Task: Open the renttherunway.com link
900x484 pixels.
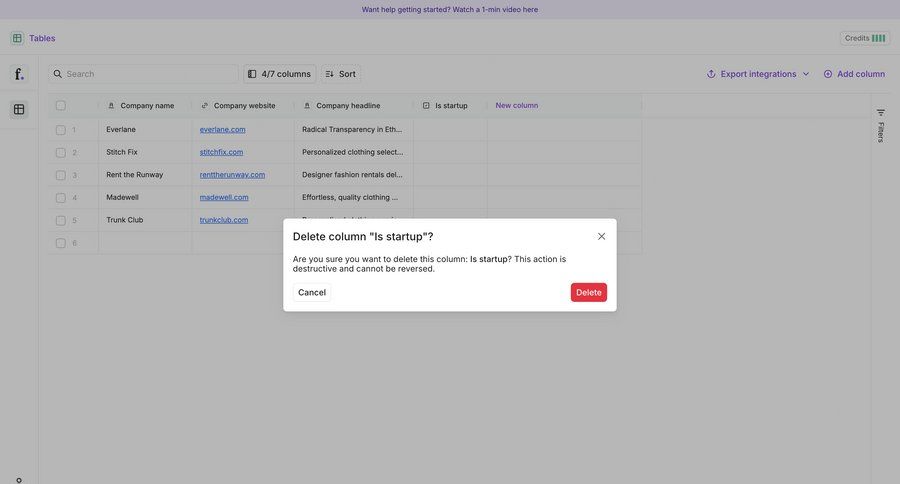Action: coord(232,175)
